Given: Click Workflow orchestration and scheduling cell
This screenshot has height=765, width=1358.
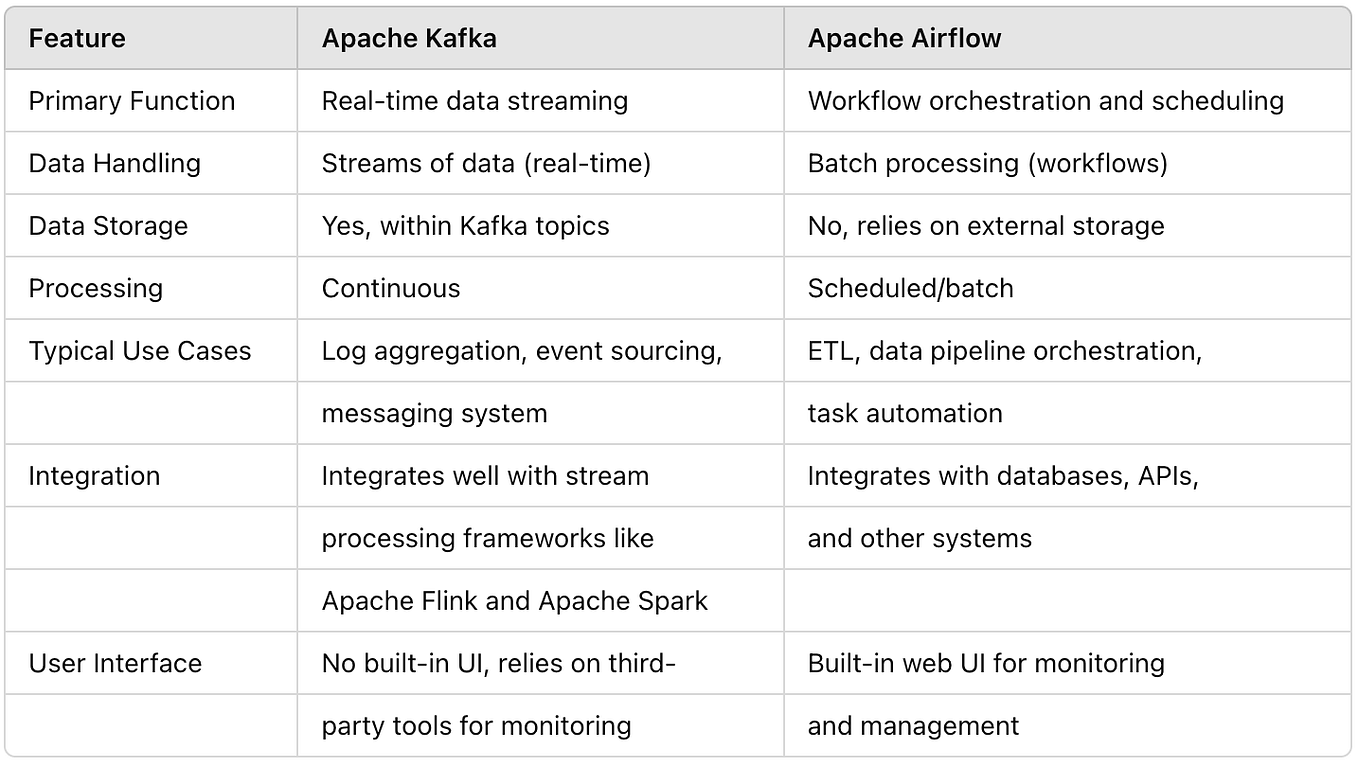Looking at the screenshot, I should coord(1045,101).
